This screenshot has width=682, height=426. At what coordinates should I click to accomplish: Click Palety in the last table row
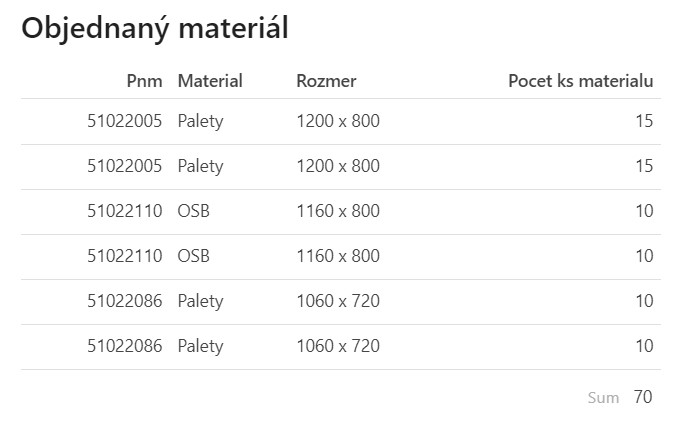point(200,346)
